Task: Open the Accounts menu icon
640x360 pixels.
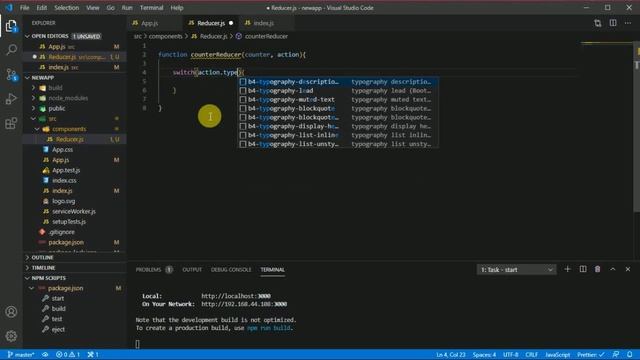Action: coord(11,312)
